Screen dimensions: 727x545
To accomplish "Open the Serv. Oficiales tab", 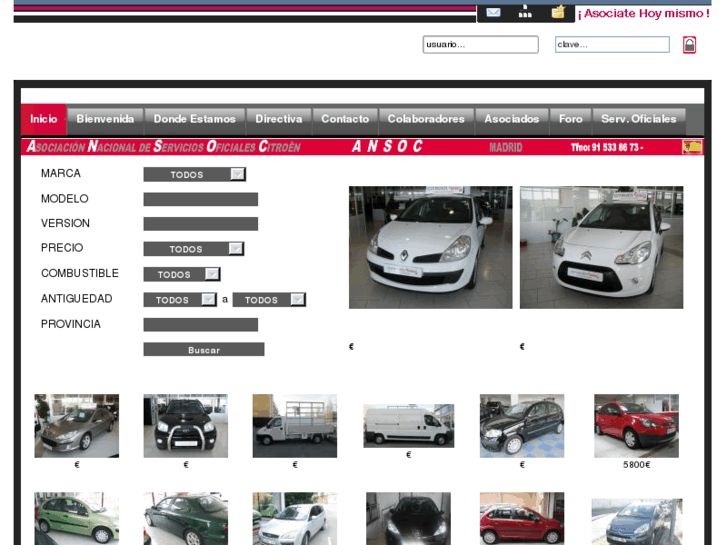I will pyautogui.click(x=638, y=119).
